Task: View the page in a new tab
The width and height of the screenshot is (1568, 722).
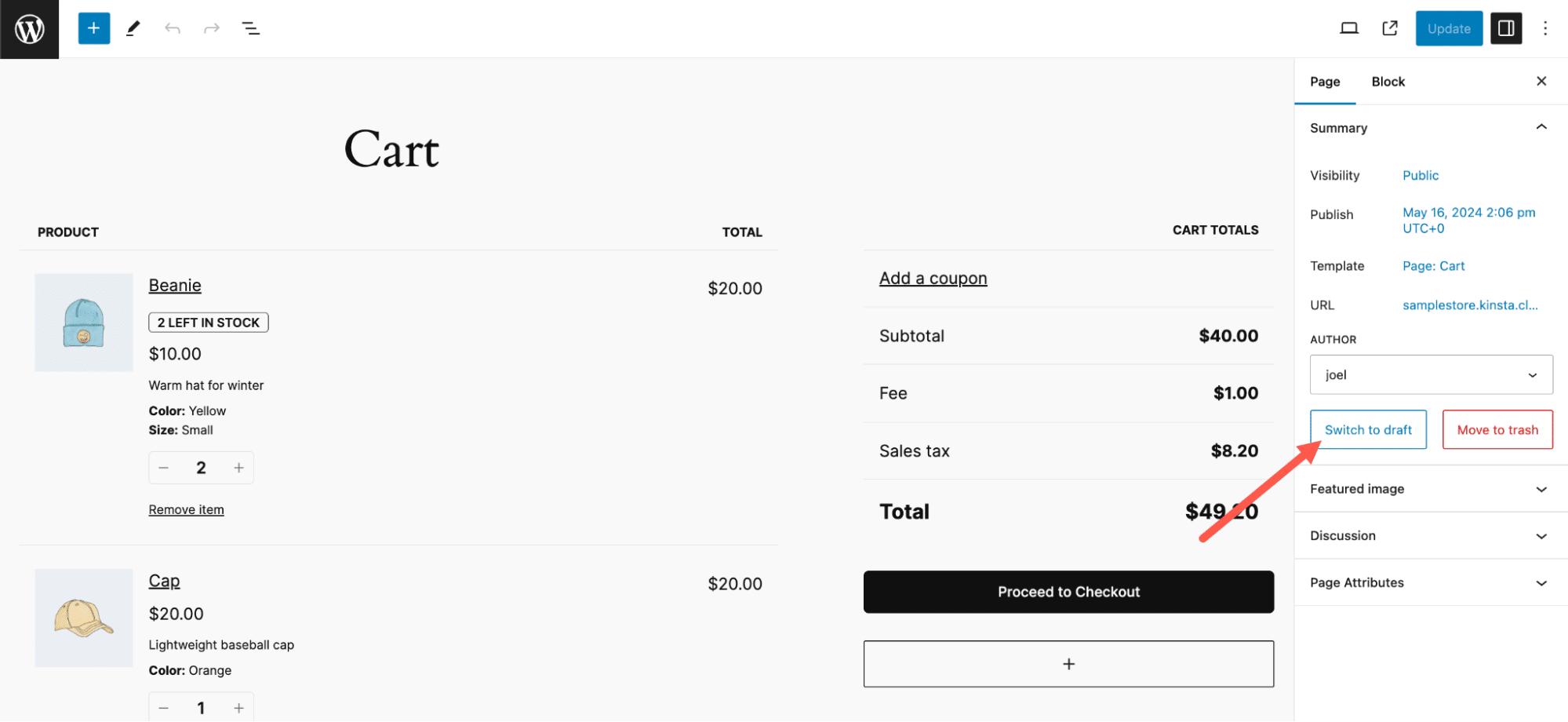Action: point(1389,27)
